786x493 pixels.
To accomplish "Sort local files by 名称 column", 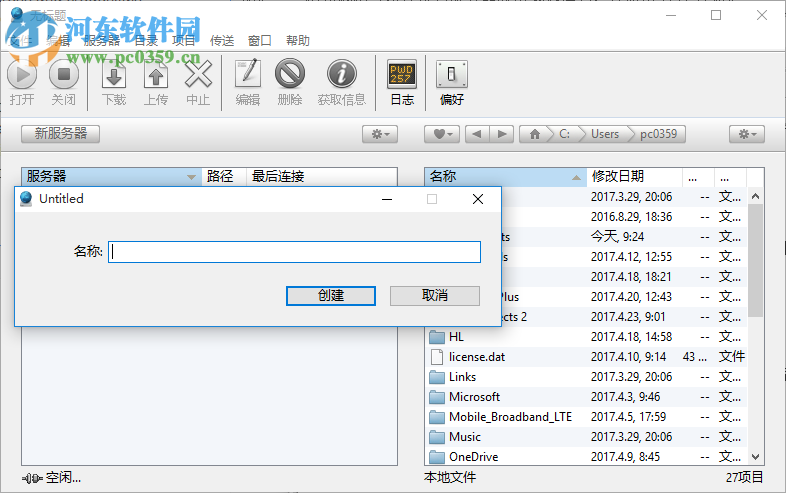I will (506, 176).
